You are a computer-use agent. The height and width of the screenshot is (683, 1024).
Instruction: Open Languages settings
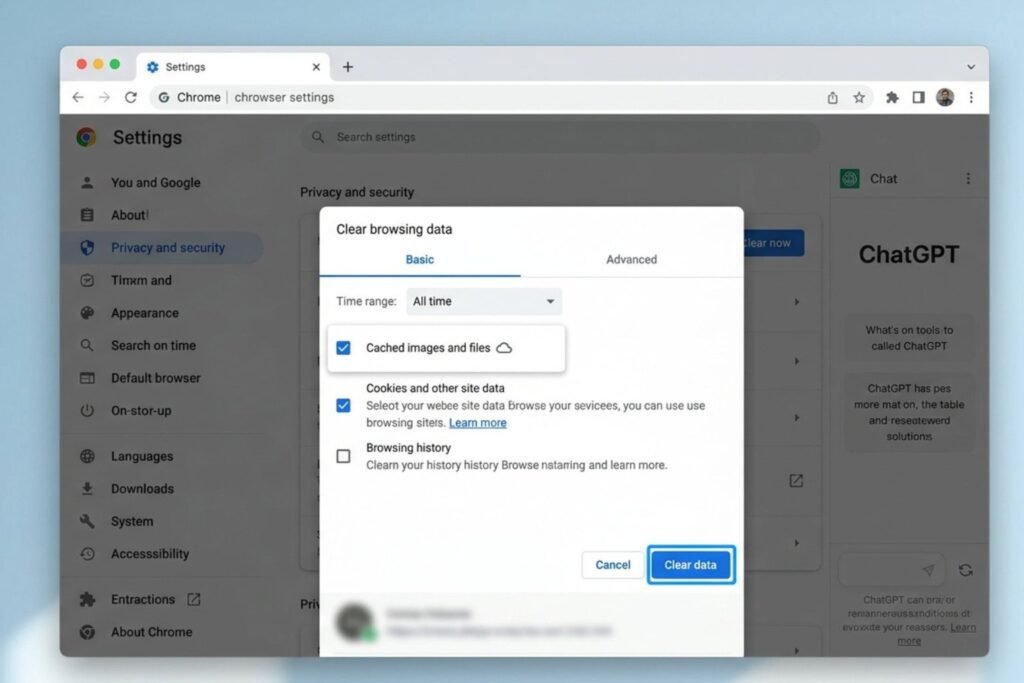(x=142, y=456)
